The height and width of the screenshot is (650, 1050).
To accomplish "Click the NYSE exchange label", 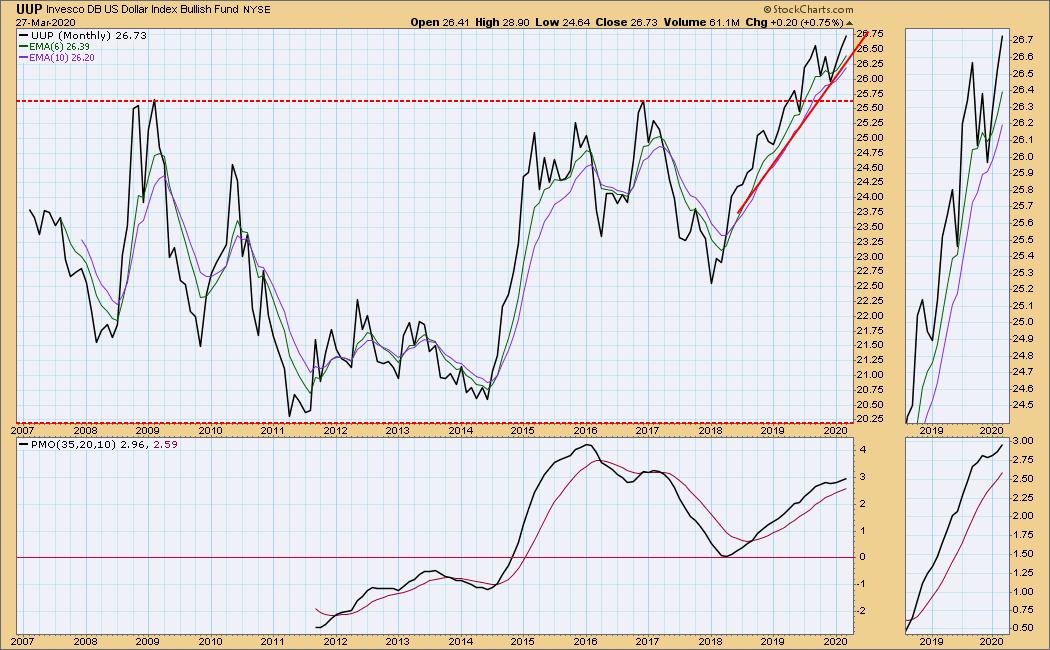I will (x=257, y=10).
